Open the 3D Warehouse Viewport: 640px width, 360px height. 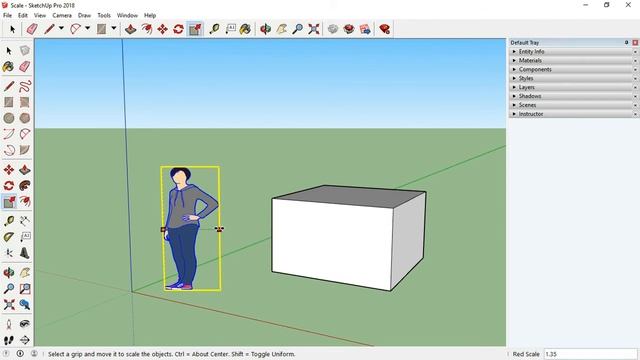point(333,29)
